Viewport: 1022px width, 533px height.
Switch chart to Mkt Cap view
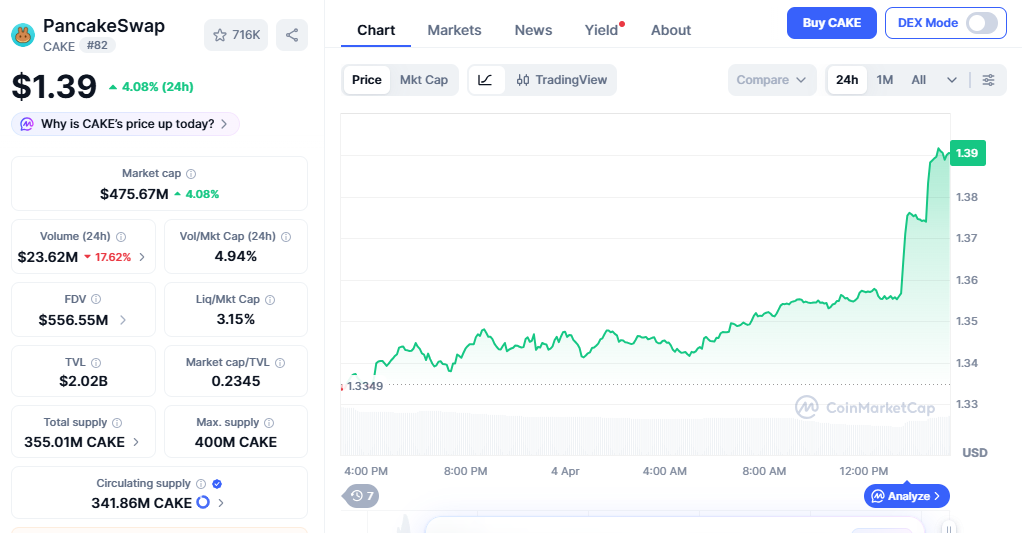click(x=424, y=80)
